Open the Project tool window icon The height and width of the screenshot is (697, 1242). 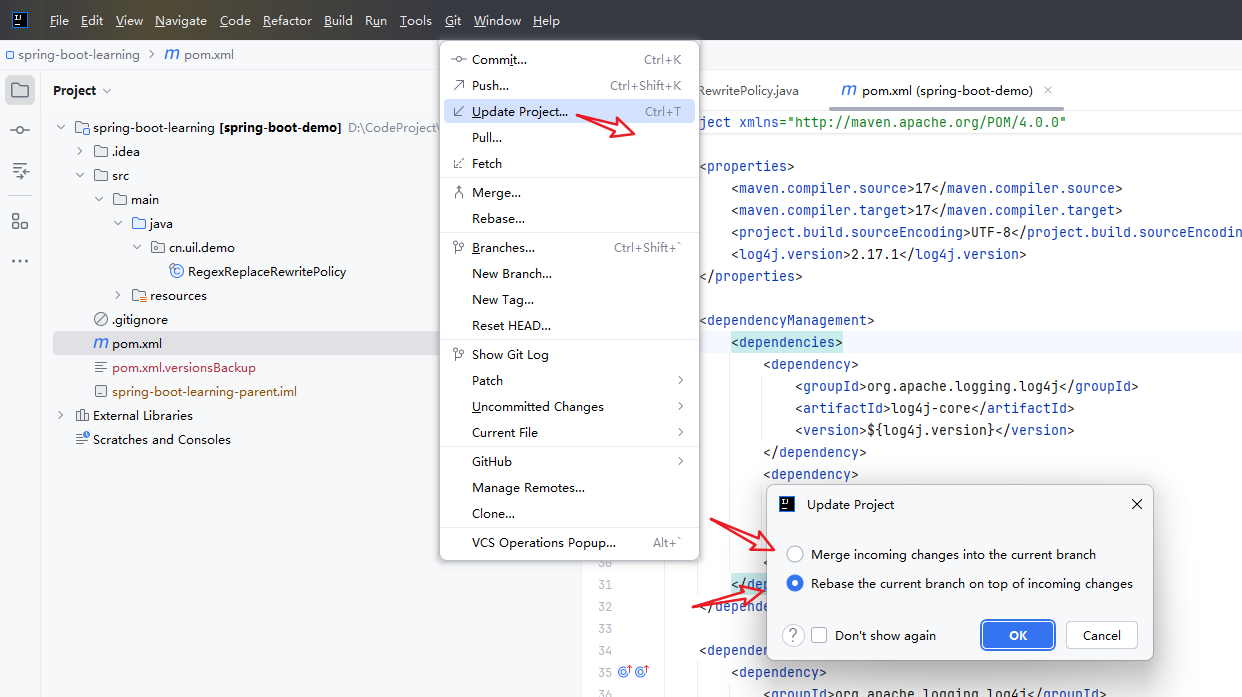(x=20, y=91)
